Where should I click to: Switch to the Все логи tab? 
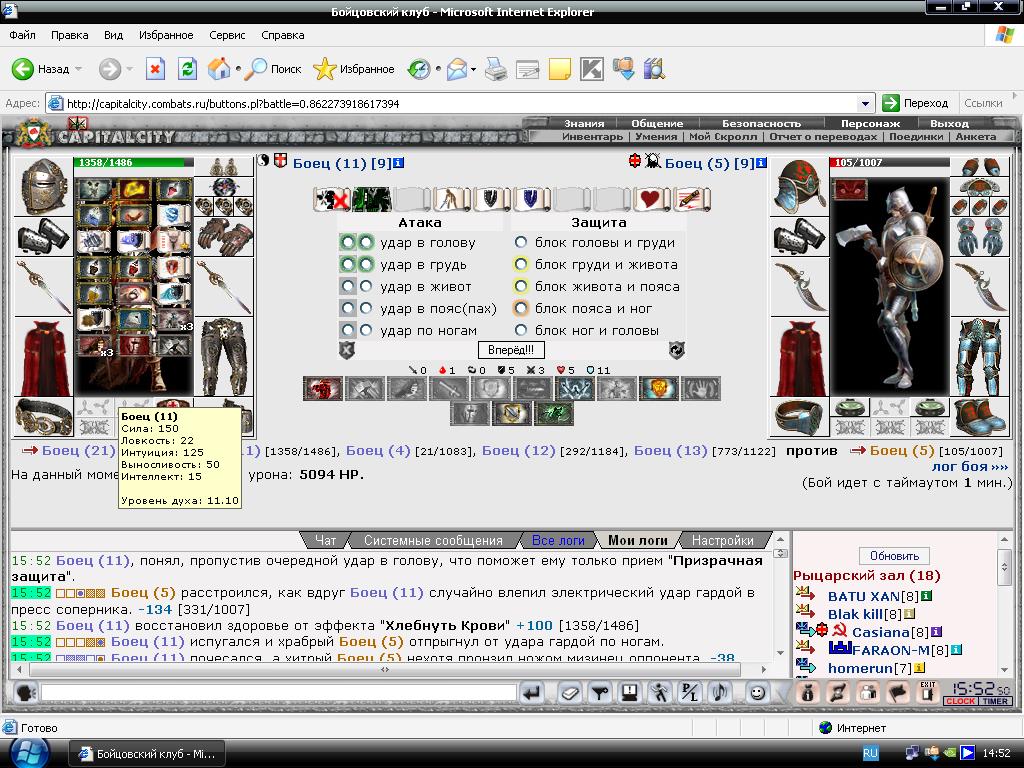(558, 541)
